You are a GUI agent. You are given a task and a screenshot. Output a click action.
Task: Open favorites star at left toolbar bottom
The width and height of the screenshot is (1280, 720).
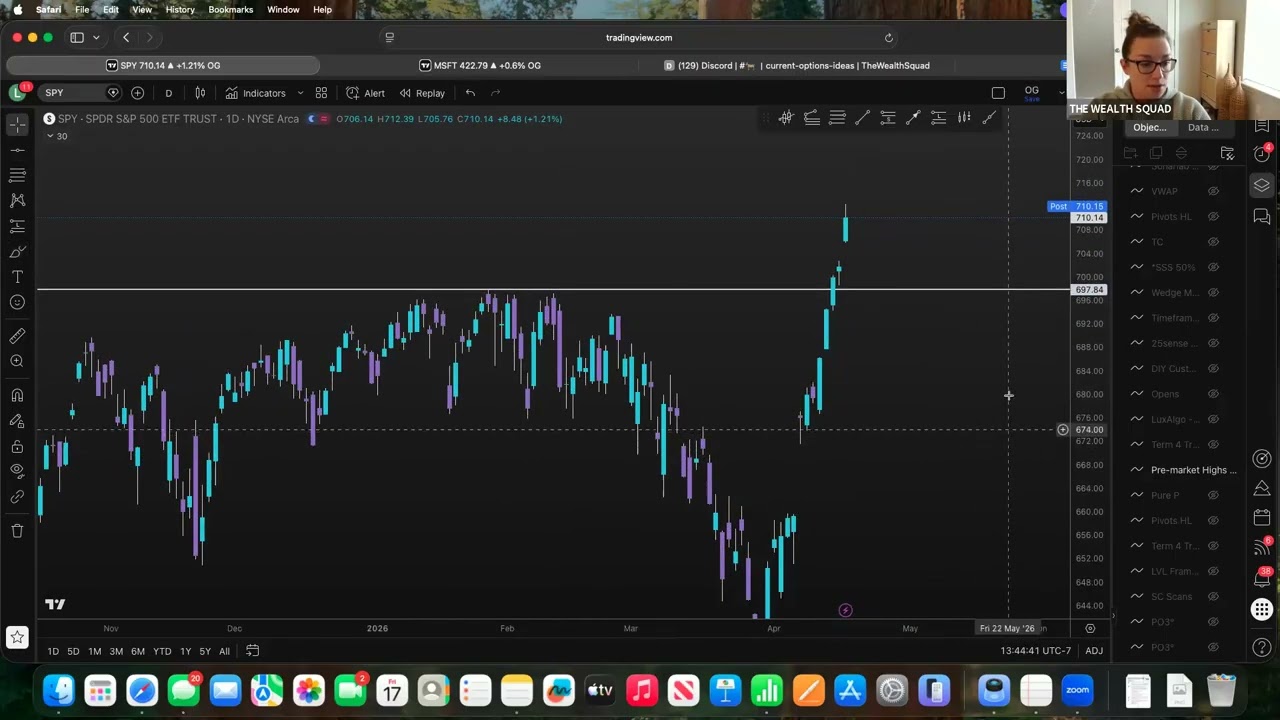coord(17,636)
